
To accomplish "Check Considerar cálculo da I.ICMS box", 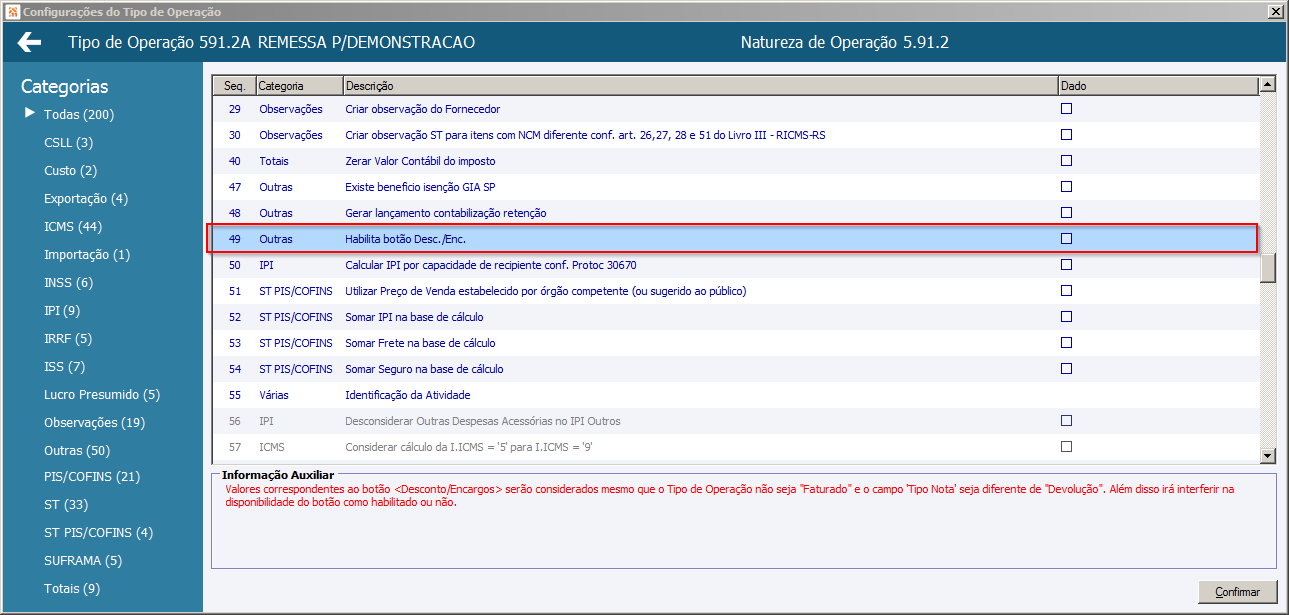I will (x=1066, y=446).
